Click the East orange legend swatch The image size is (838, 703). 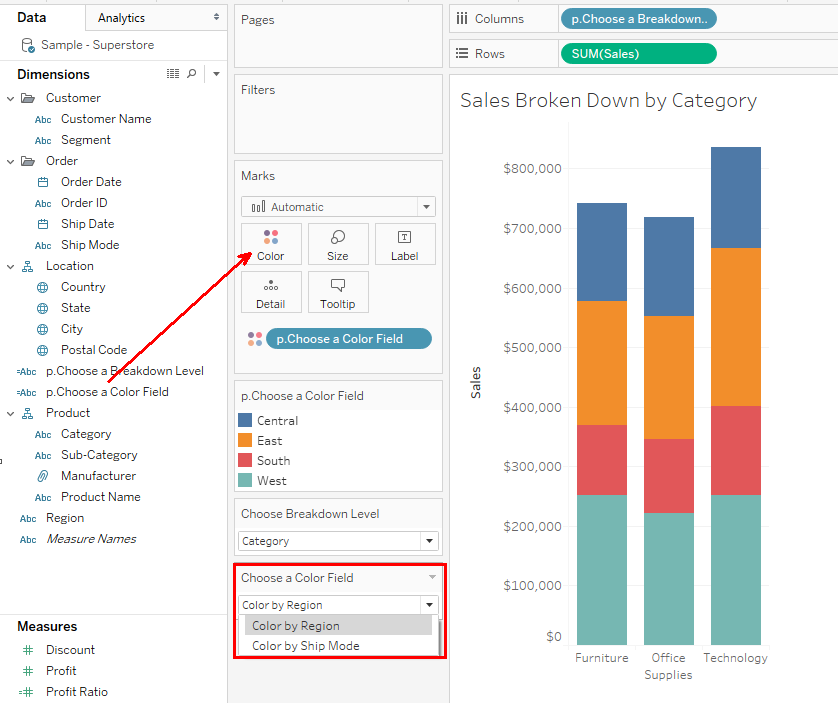(245, 441)
